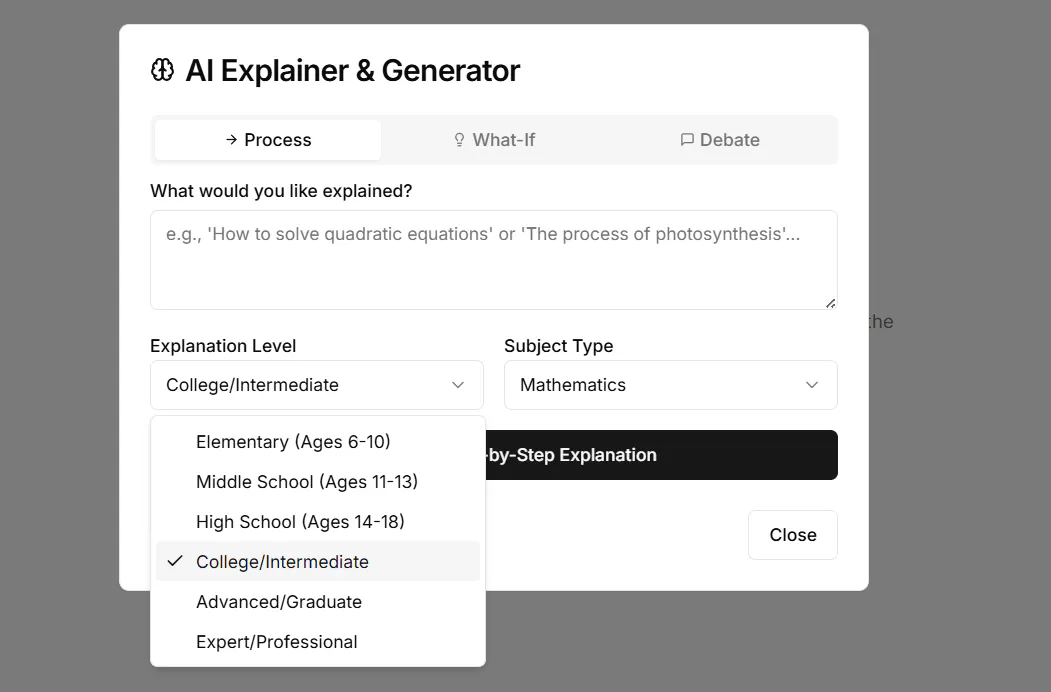
Task: Click the Explanation Level chevron arrow
Action: tap(458, 385)
